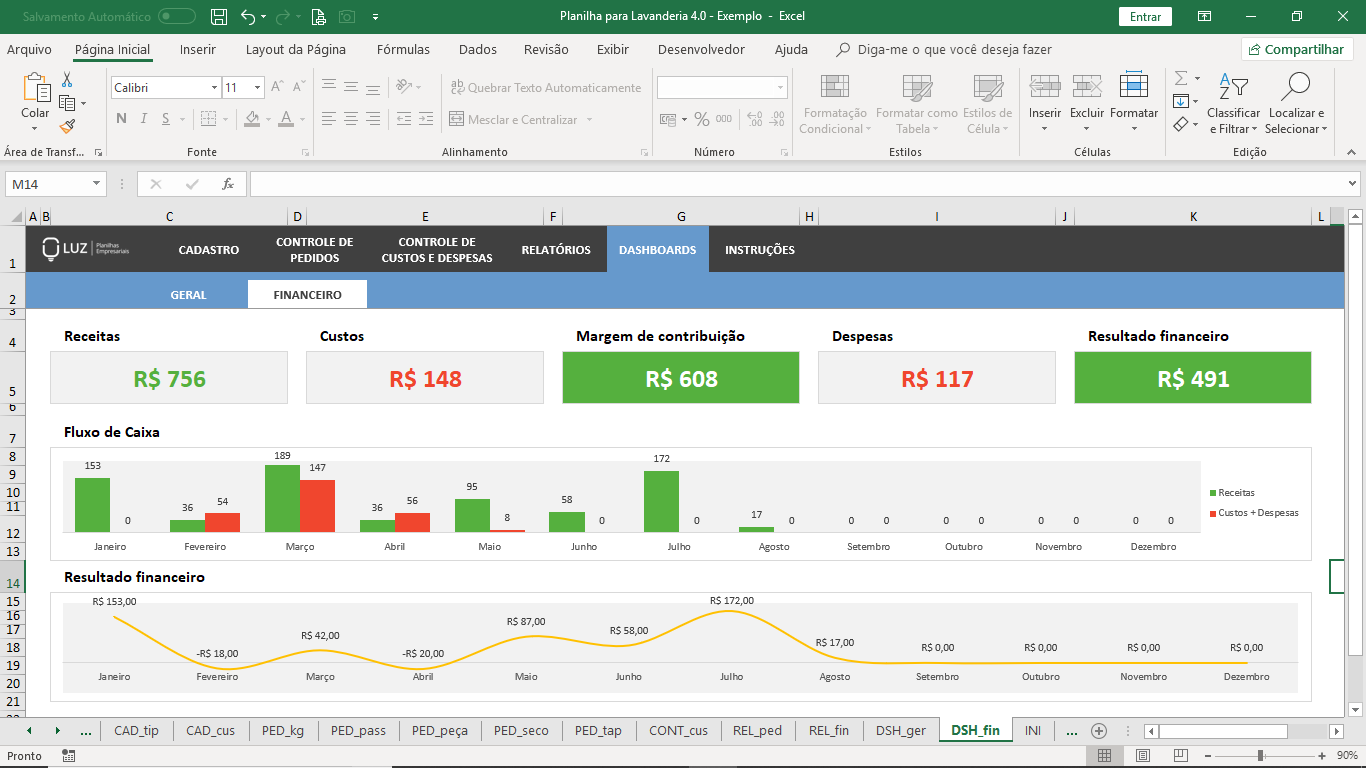Open the Calibri font name dropdown

pos(214,88)
